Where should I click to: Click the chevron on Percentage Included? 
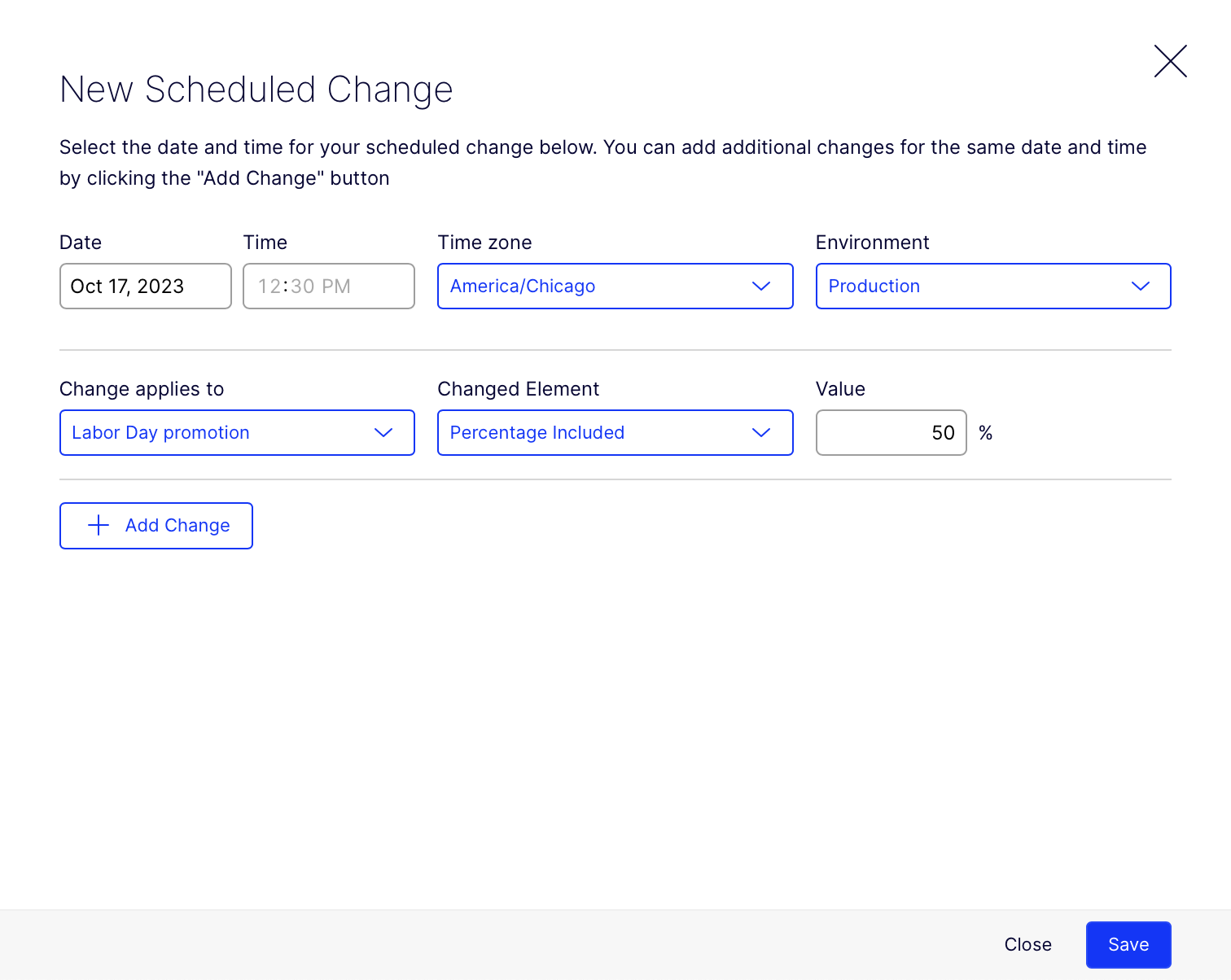pyautogui.click(x=762, y=432)
